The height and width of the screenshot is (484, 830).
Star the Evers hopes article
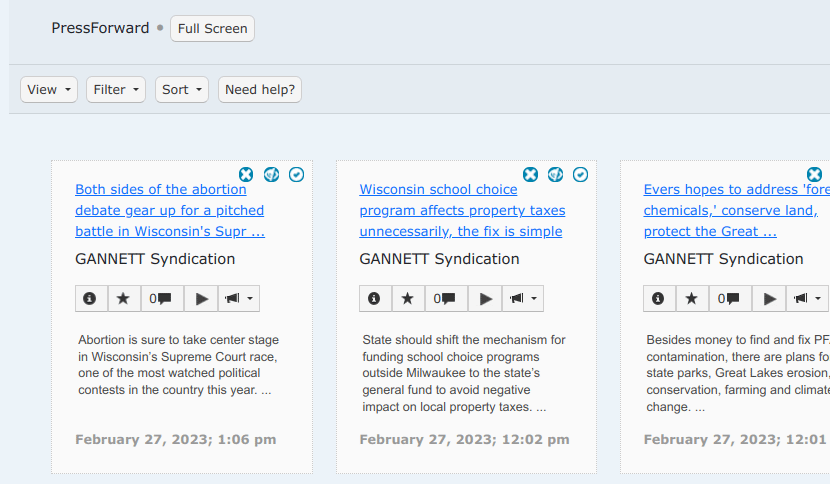pyautogui.click(x=692, y=299)
